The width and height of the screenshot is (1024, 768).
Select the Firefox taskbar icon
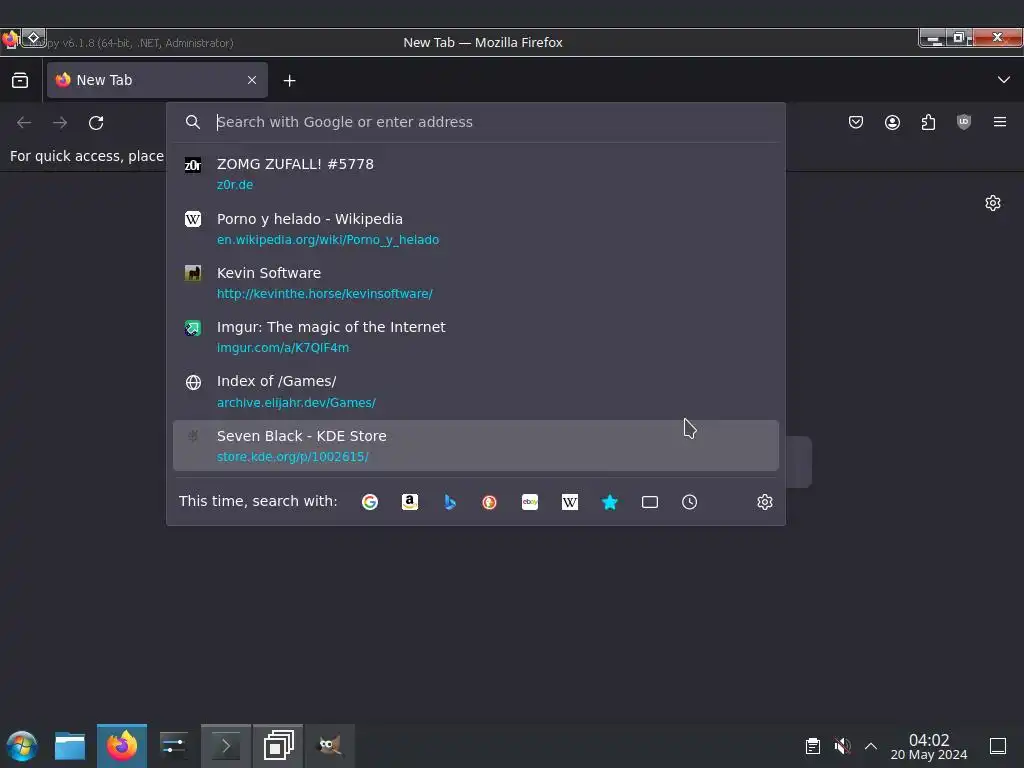pos(122,746)
